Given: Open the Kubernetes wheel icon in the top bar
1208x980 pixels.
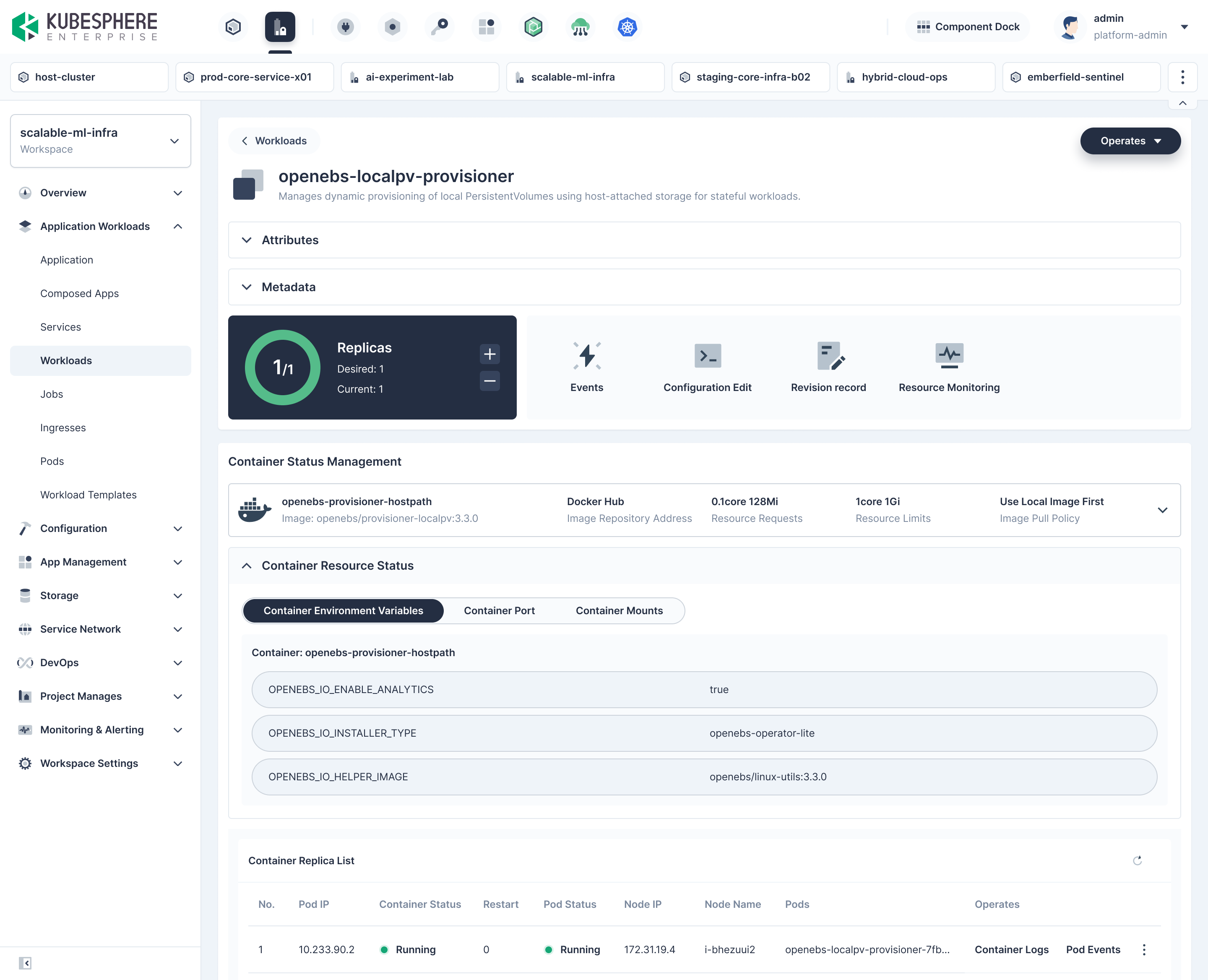Looking at the screenshot, I should point(627,26).
